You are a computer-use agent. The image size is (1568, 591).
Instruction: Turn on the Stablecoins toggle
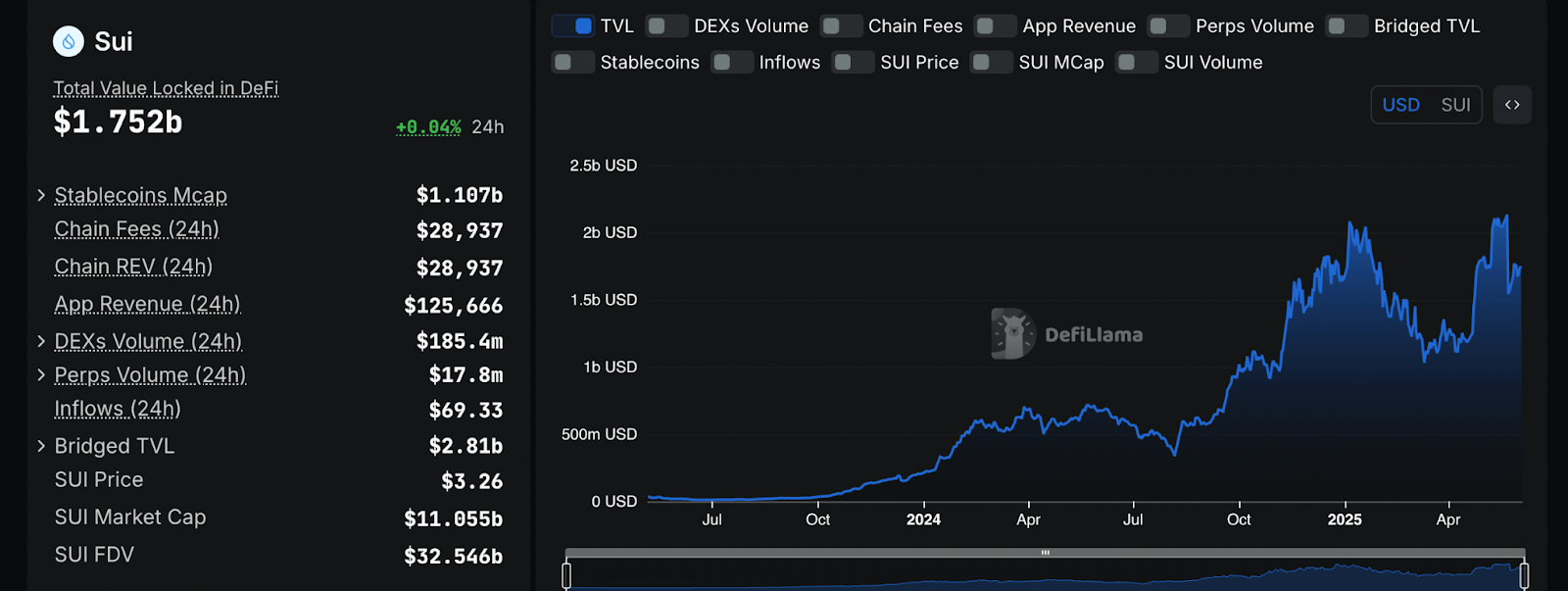(x=572, y=62)
